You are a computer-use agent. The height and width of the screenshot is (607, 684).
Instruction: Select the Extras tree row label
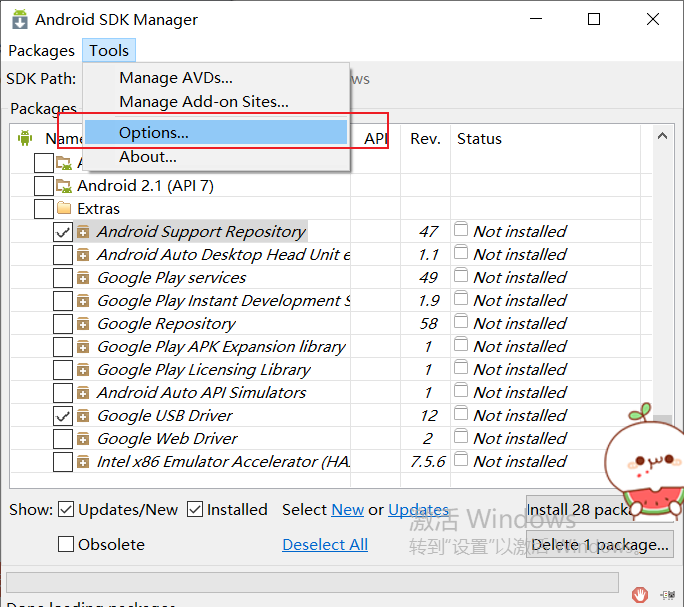[x=98, y=209]
